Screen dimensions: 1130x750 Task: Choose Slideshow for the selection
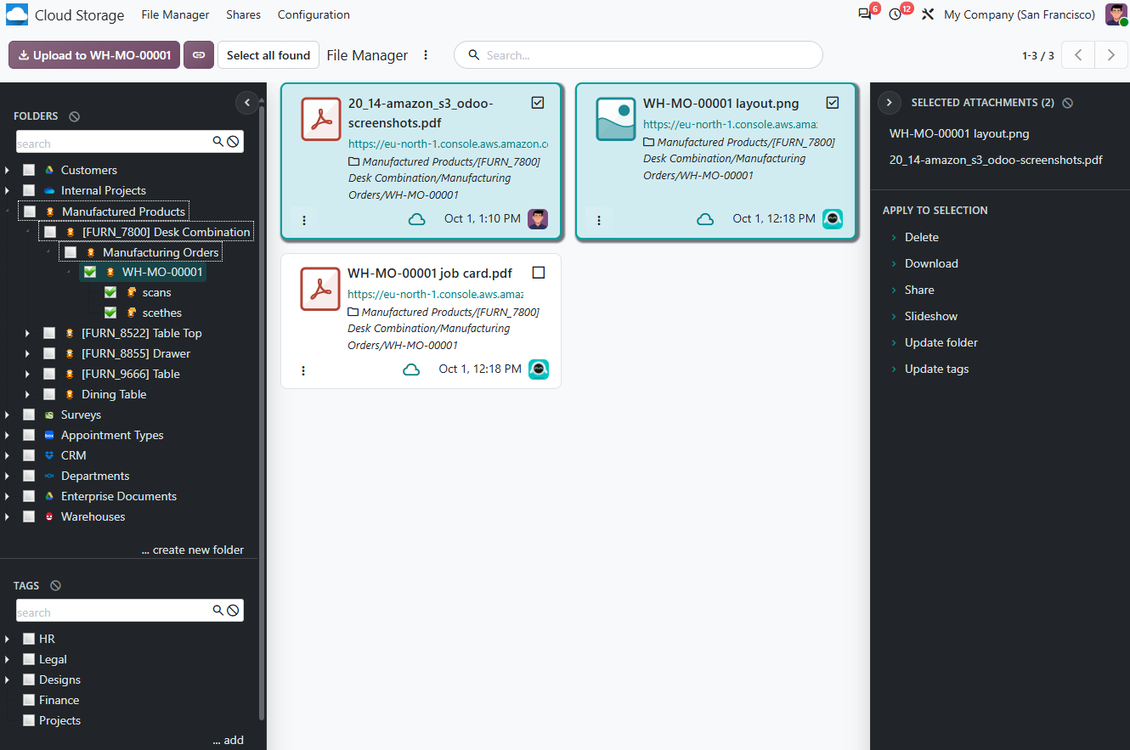pos(931,316)
